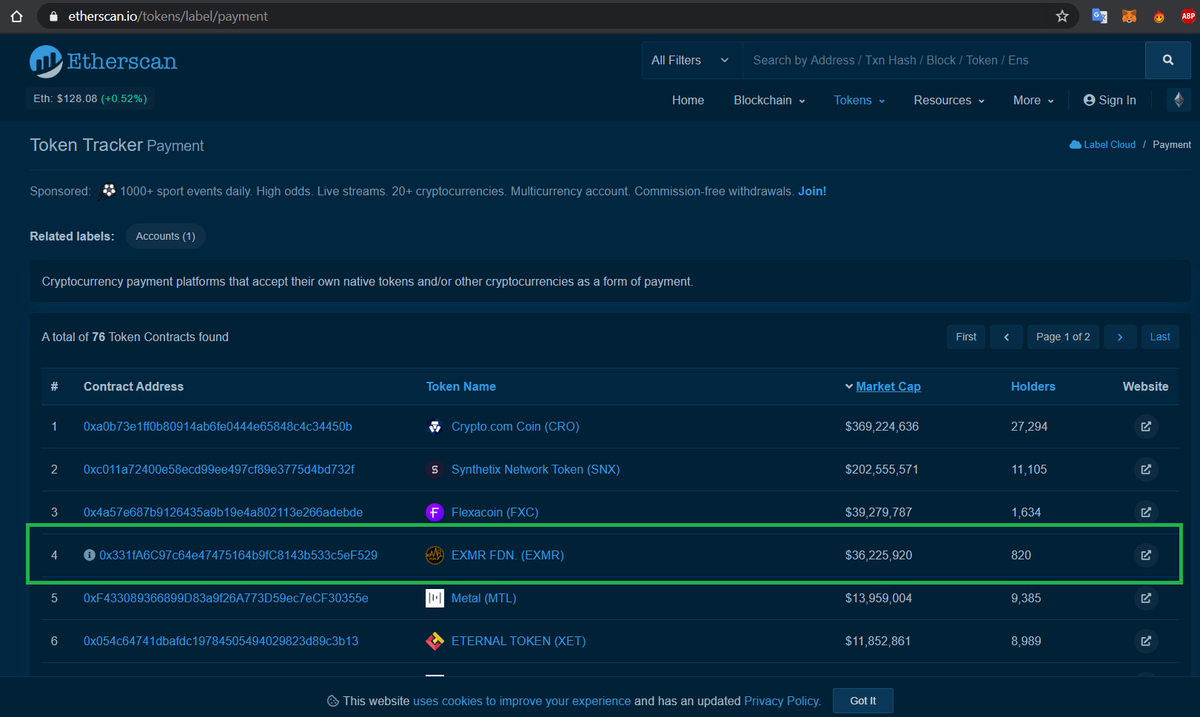Screen dimensions: 1200x717
Task: Click the EXMR FDN. token logo
Action: (x=435, y=555)
